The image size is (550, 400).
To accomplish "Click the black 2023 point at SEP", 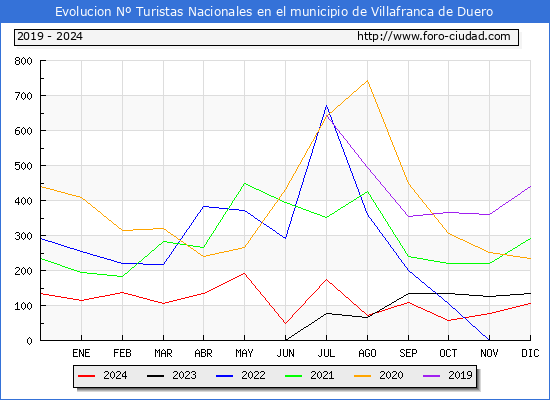I will tap(408, 293).
